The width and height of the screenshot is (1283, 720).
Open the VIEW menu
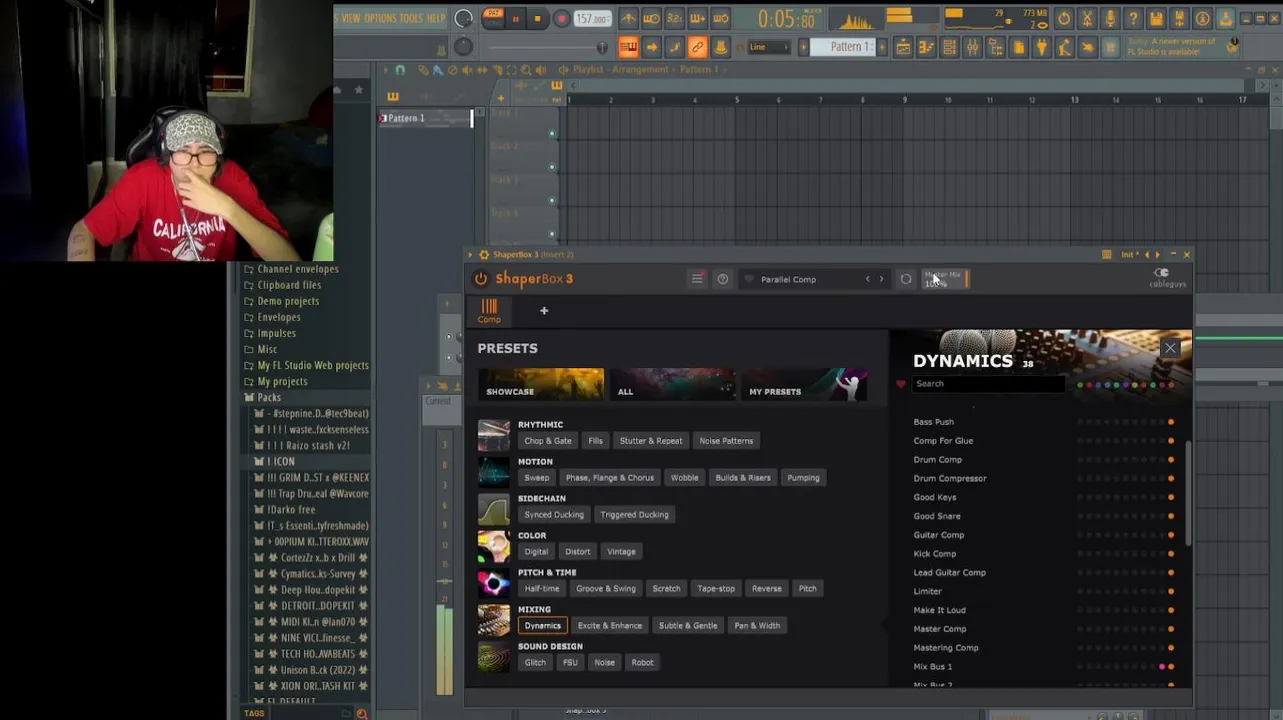(x=351, y=18)
